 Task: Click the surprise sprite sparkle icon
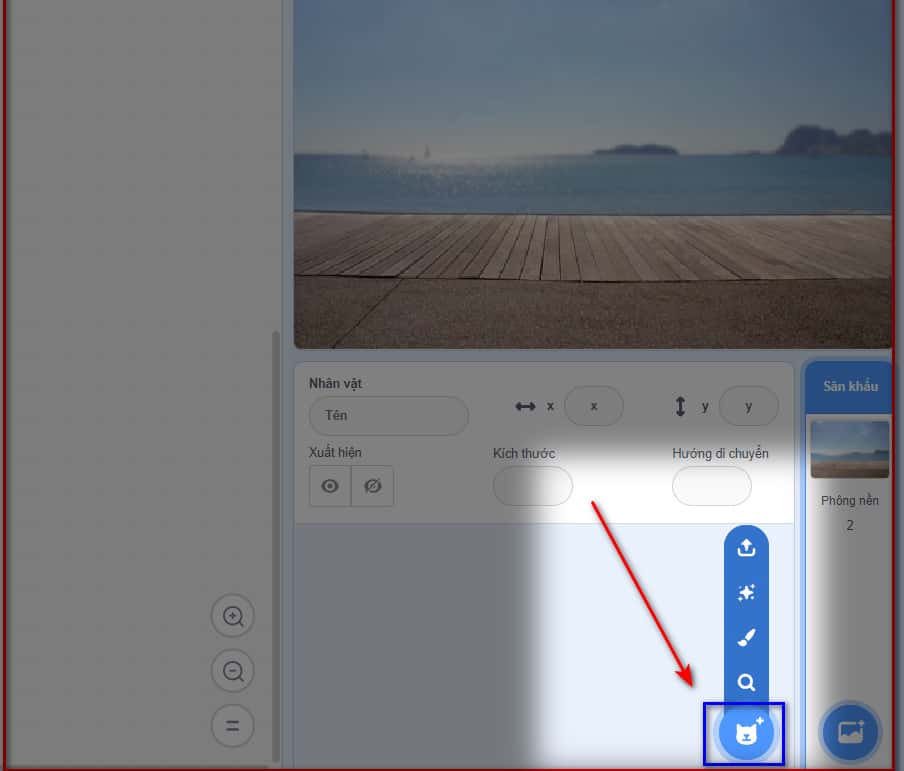(x=746, y=593)
